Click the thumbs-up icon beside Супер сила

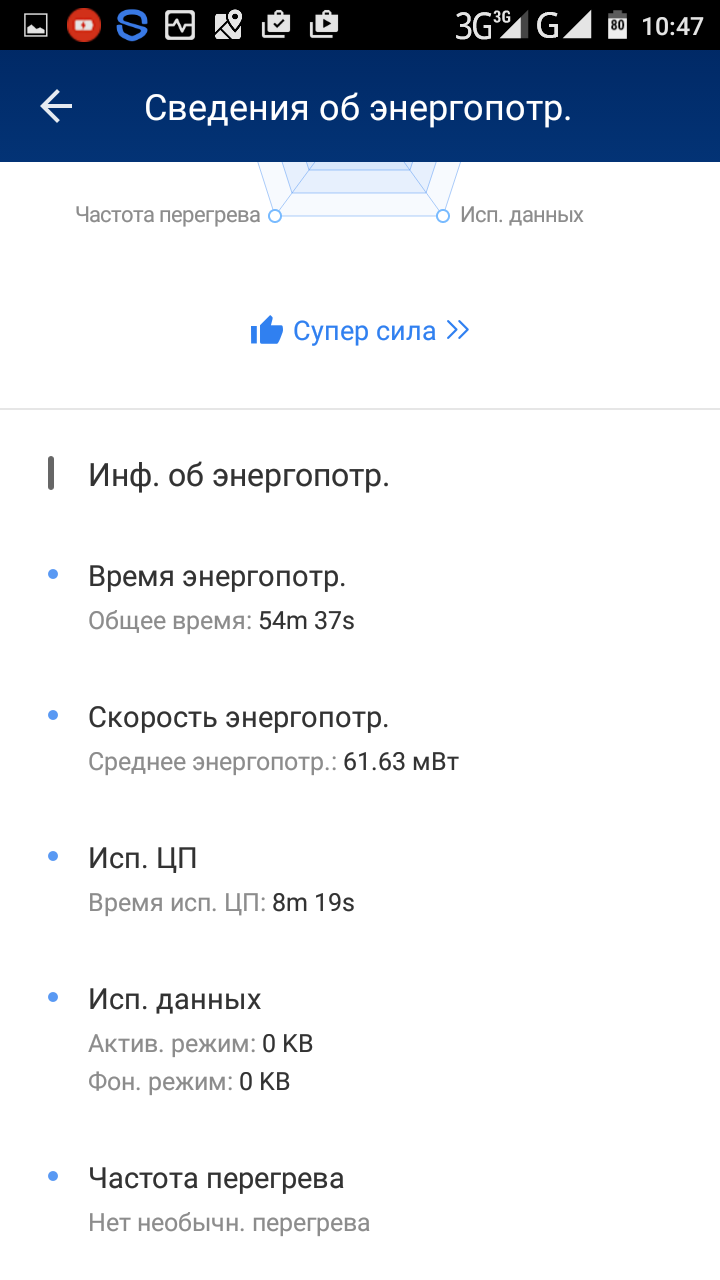[x=267, y=331]
